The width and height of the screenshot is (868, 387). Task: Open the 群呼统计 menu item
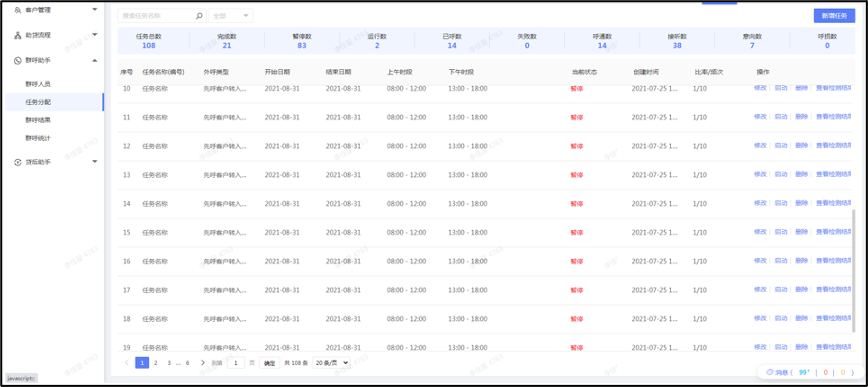(x=38, y=138)
